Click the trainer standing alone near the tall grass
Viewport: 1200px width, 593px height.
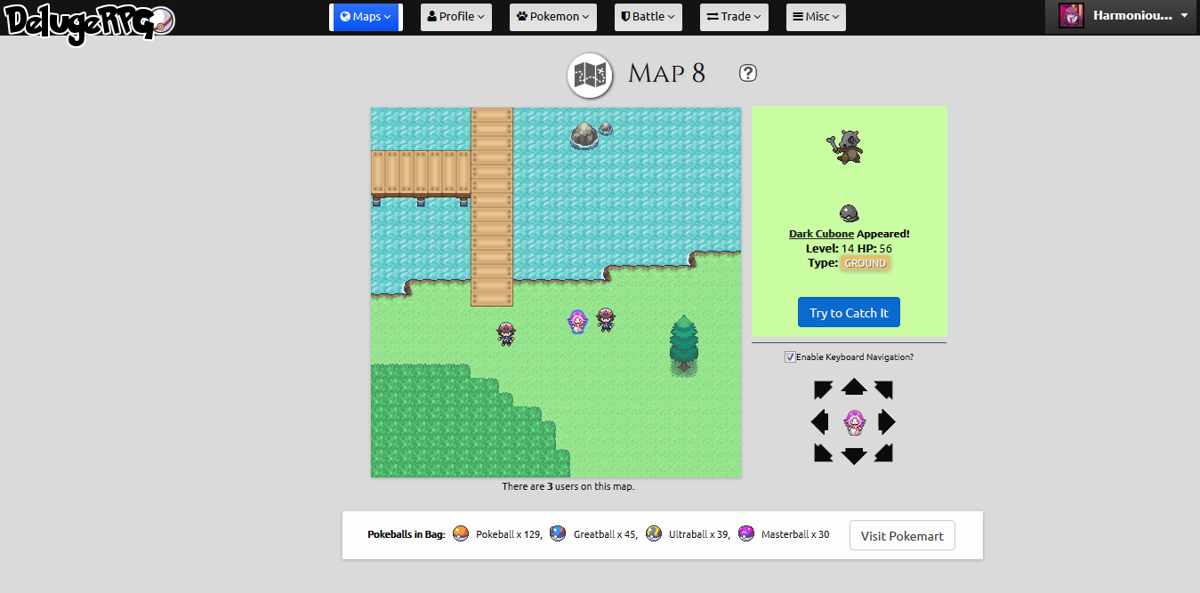[x=506, y=334]
